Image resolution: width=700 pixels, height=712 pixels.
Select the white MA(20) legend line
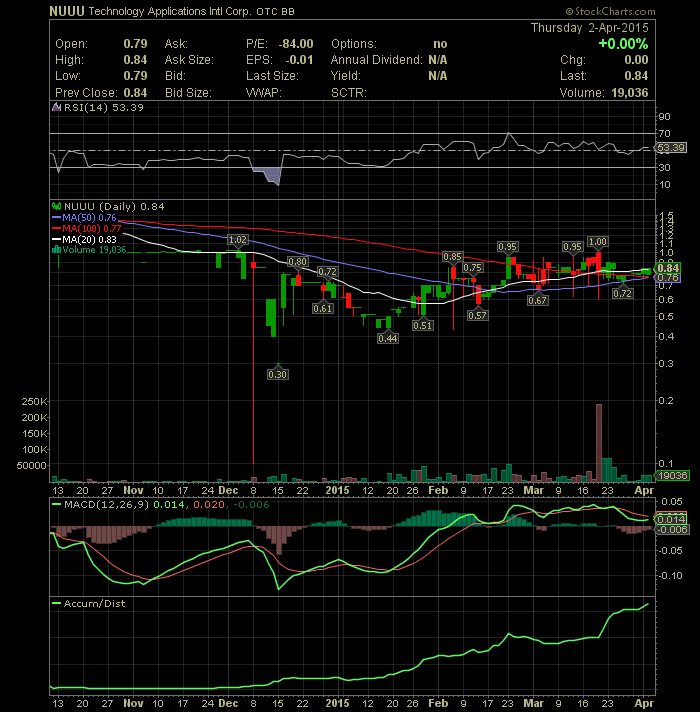[56, 239]
